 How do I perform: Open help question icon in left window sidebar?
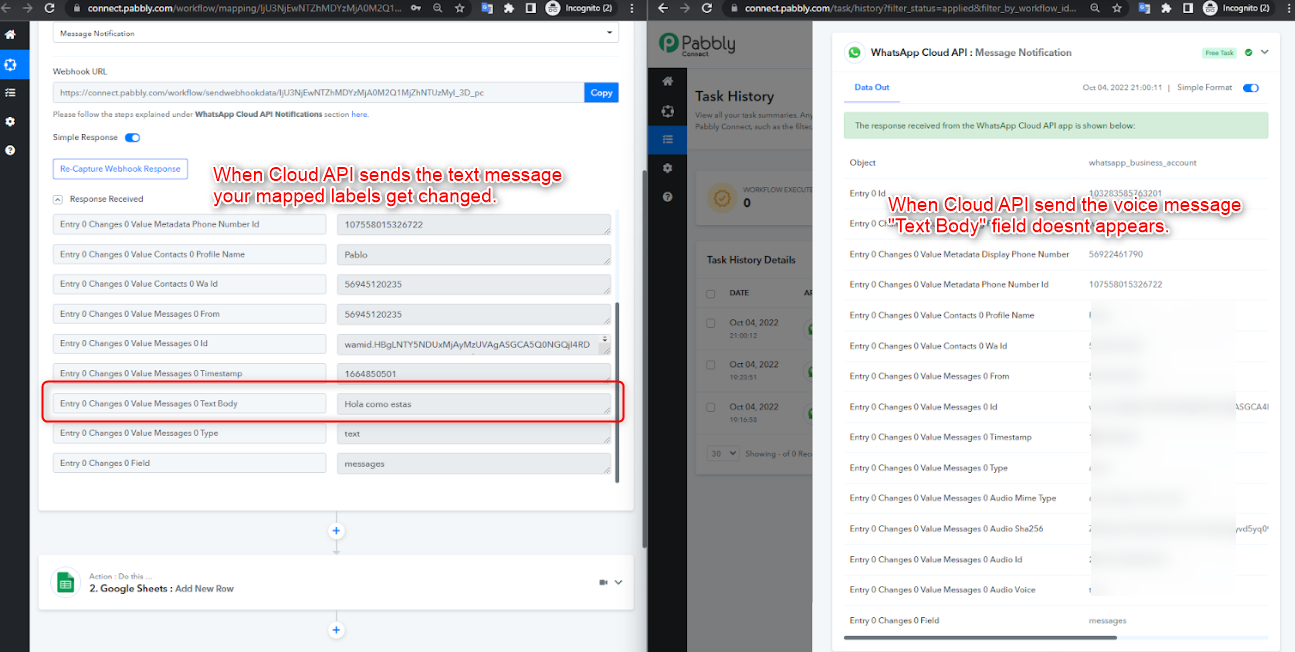coord(10,150)
